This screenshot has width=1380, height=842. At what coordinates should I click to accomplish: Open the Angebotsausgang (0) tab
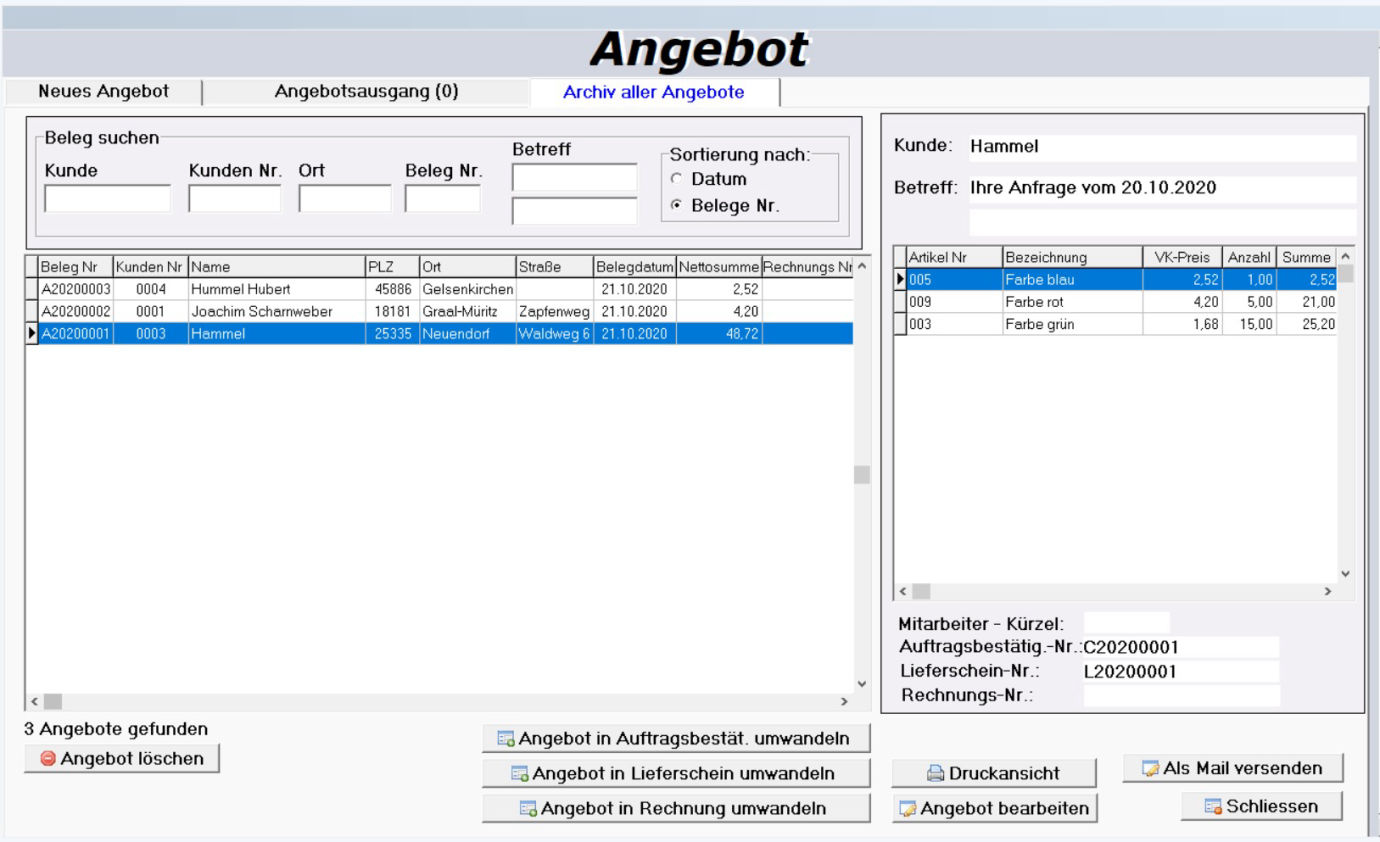click(x=366, y=92)
